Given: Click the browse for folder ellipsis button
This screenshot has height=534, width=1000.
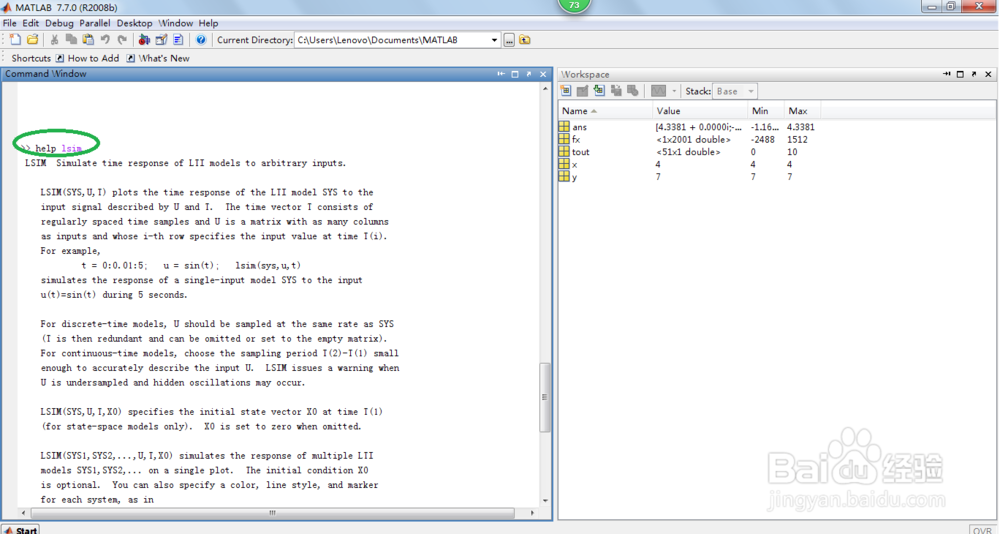Looking at the screenshot, I should coord(509,40).
